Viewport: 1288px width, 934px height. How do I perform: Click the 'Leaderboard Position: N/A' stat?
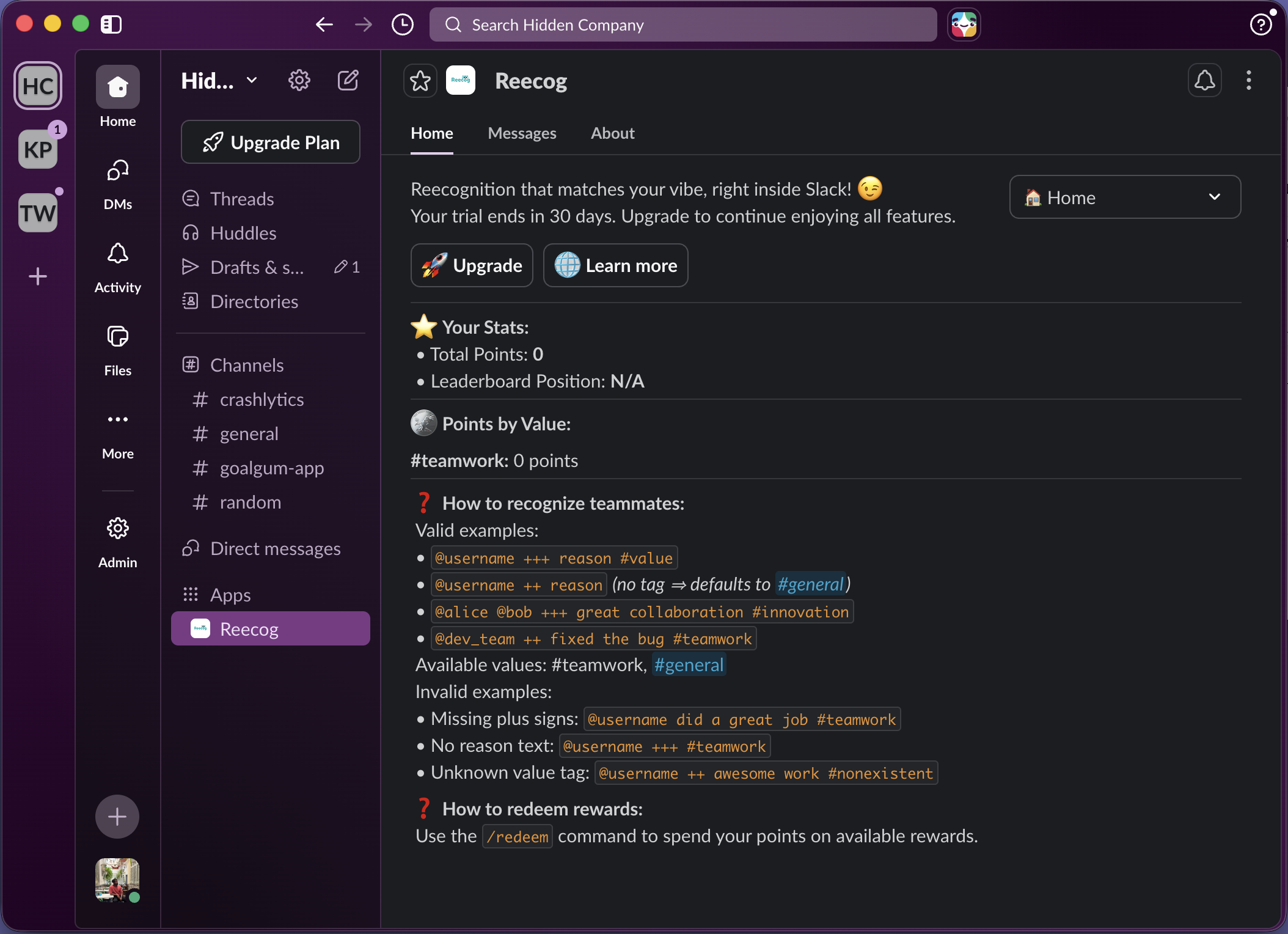pos(538,381)
